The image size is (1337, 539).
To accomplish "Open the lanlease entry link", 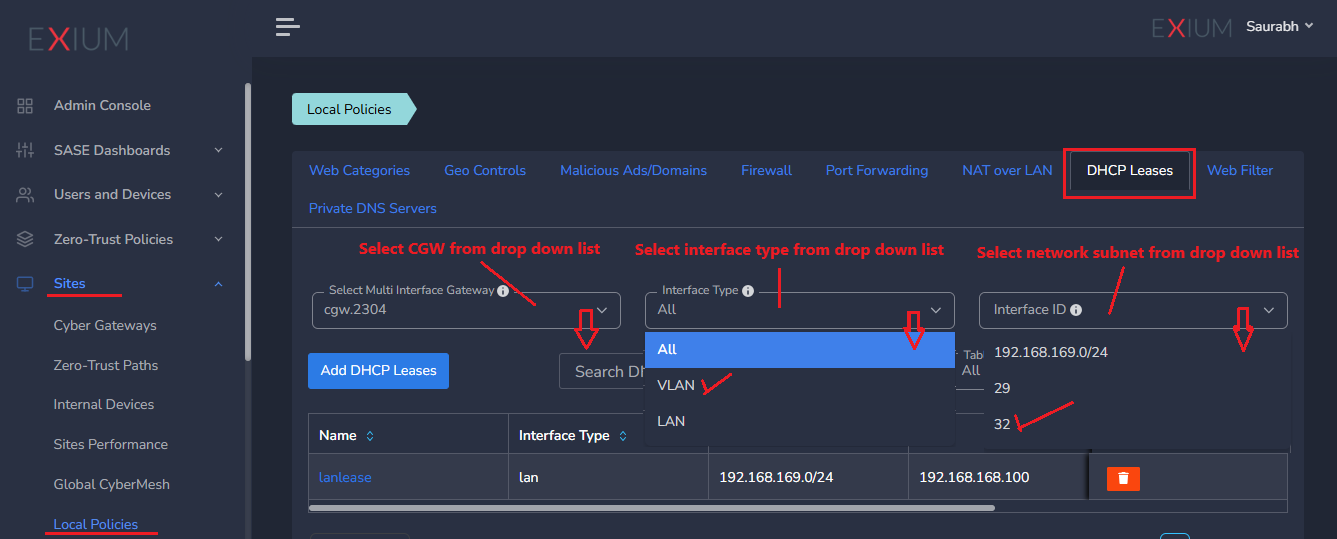I will (x=345, y=478).
